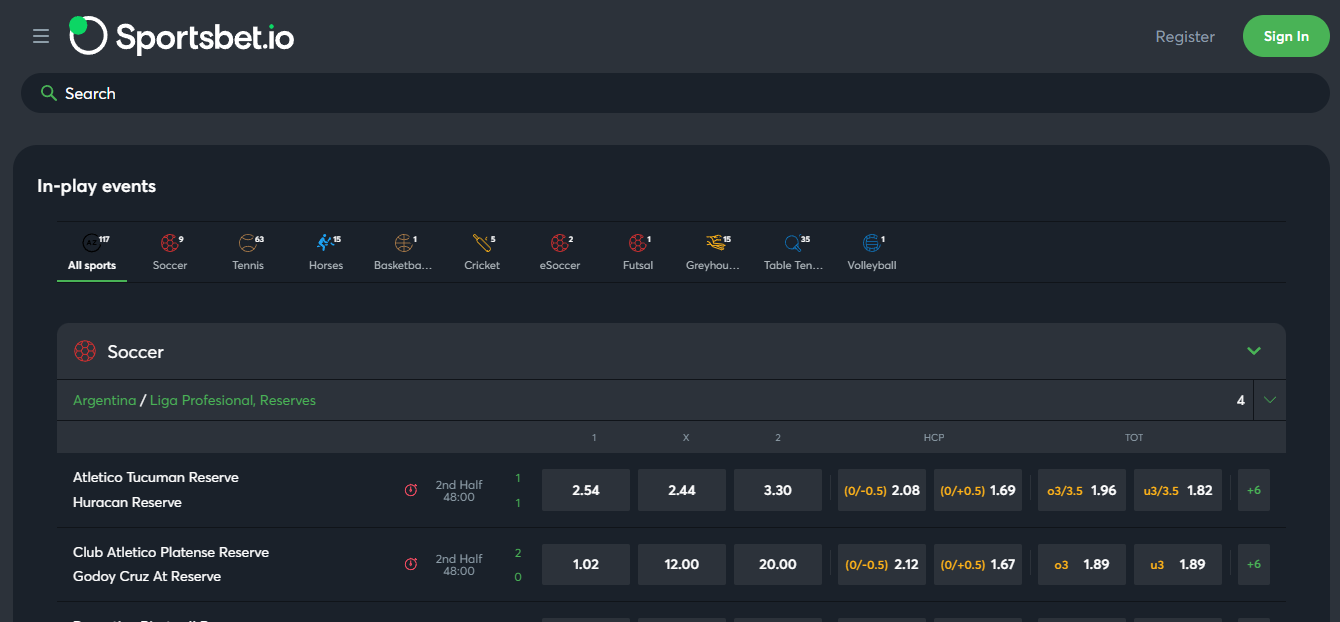Viewport: 1340px width, 622px height.
Task: Select the Table Tennis paddle icon
Action: click(x=793, y=243)
